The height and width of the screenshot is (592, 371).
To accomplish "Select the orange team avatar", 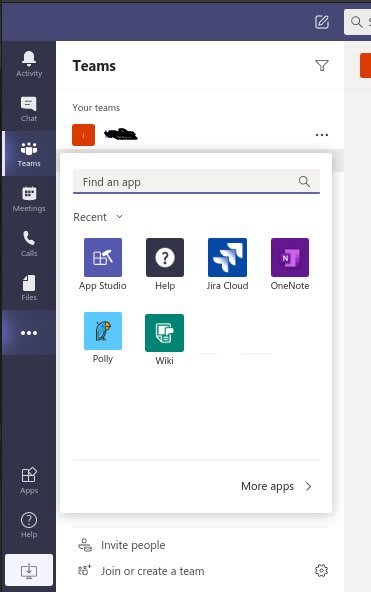I will coord(83,135).
